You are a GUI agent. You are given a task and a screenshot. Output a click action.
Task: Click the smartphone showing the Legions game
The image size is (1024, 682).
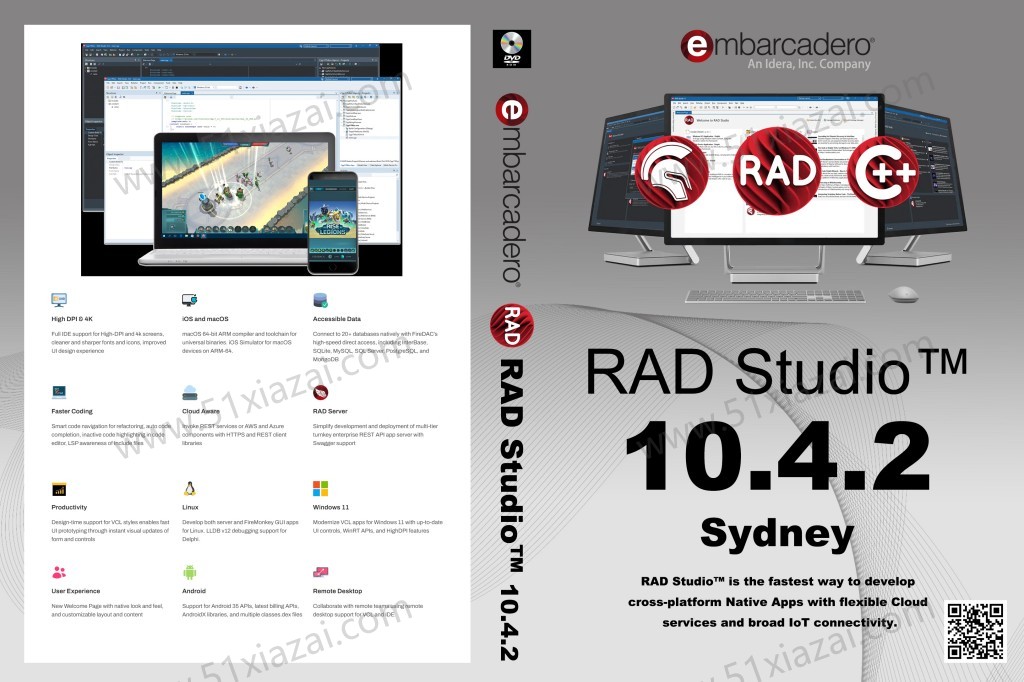tap(332, 222)
